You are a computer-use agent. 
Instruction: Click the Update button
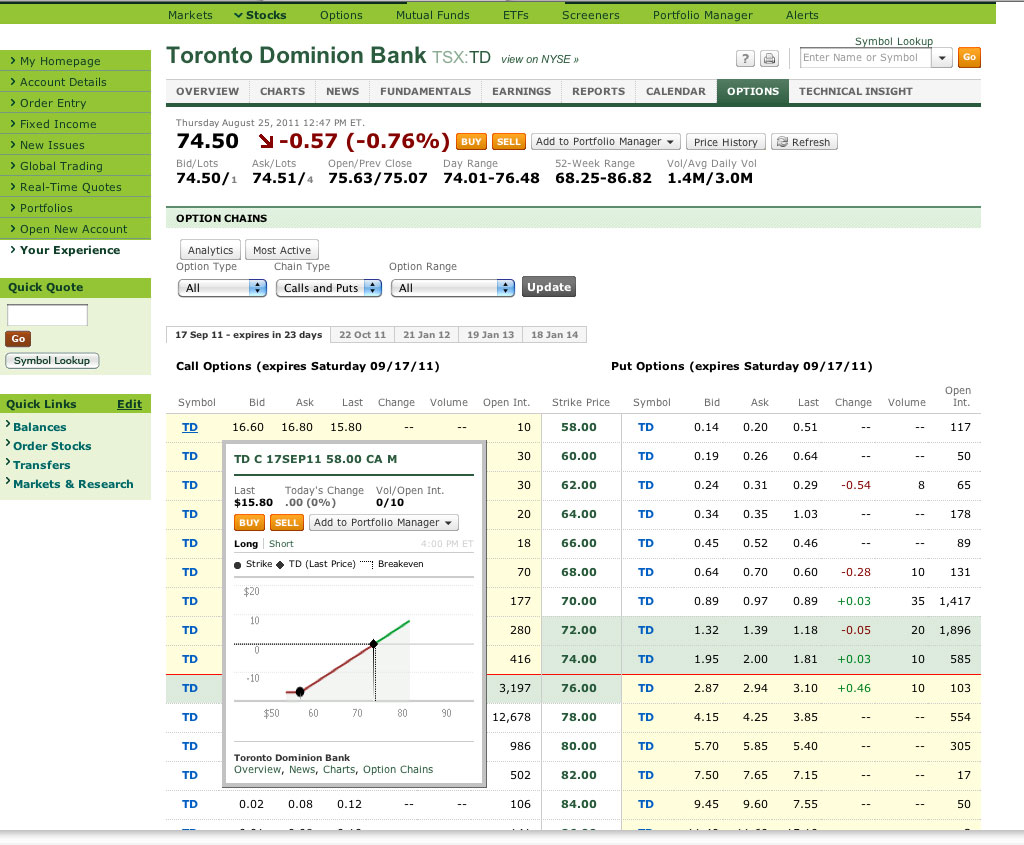click(x=549, y=287)
